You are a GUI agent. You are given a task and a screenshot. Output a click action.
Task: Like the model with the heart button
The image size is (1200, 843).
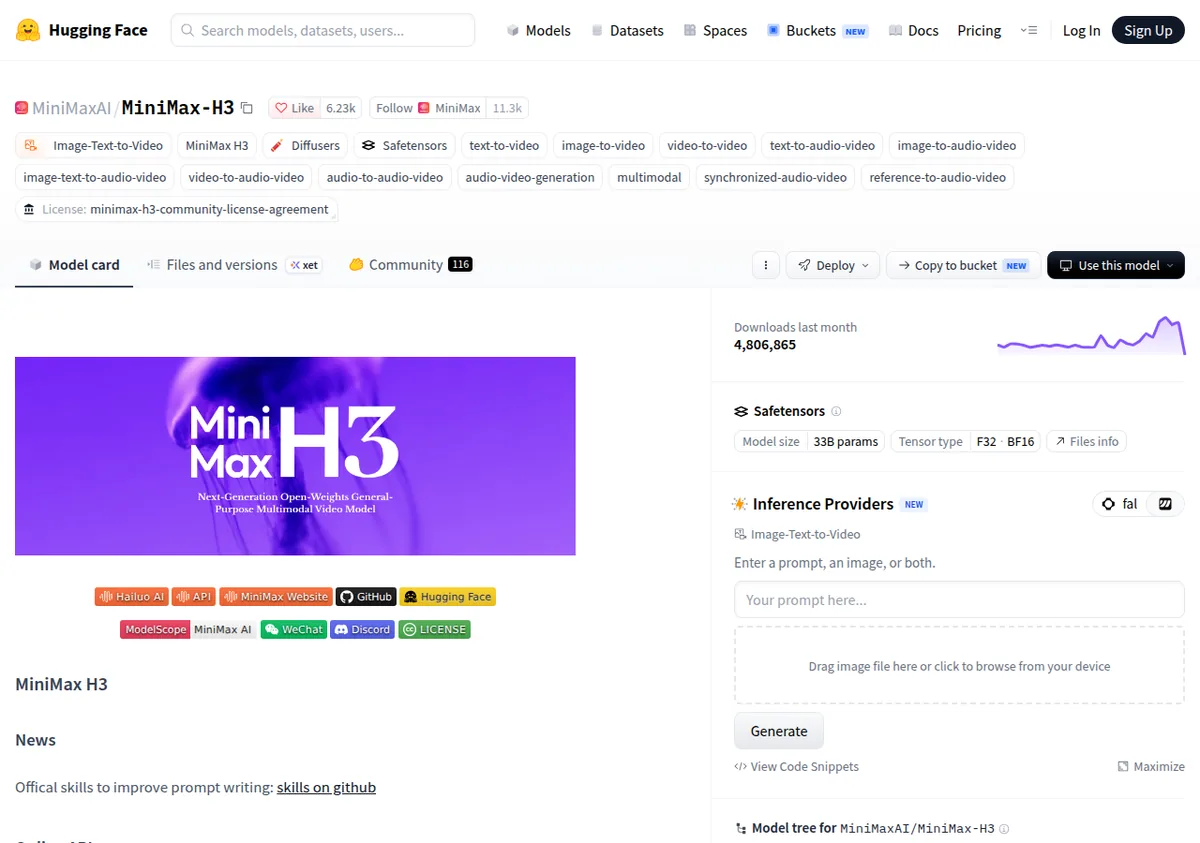(x=295, y=108)
